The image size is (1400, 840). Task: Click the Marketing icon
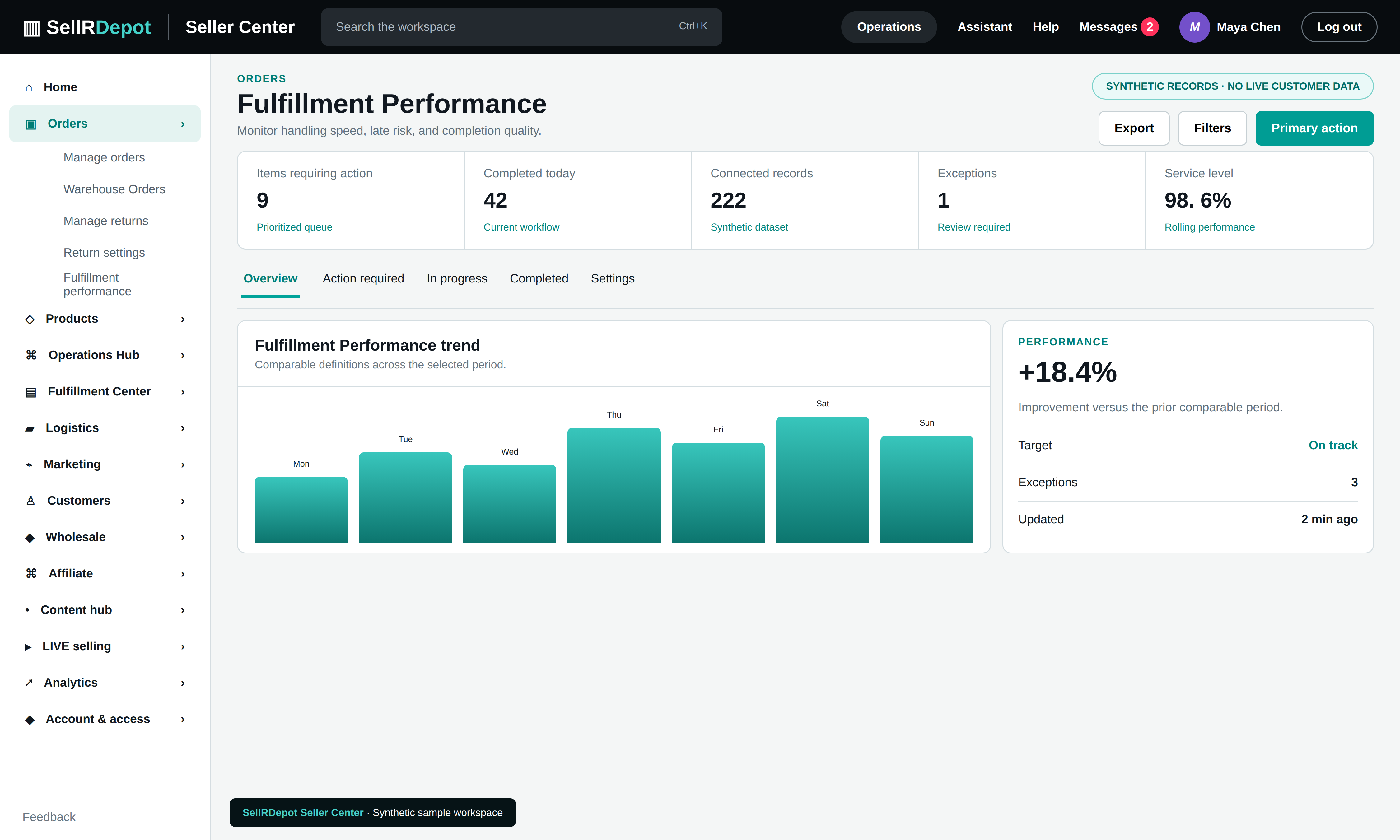(29, 465)
